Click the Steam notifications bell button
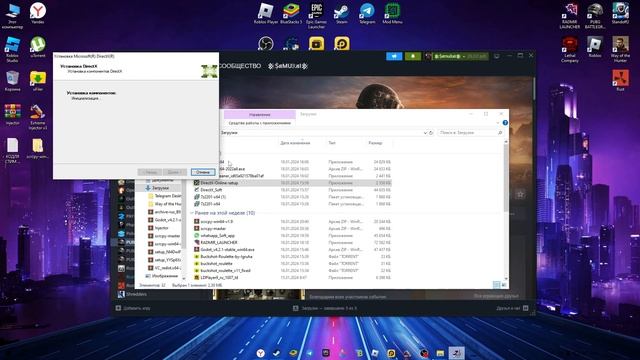 413,56
